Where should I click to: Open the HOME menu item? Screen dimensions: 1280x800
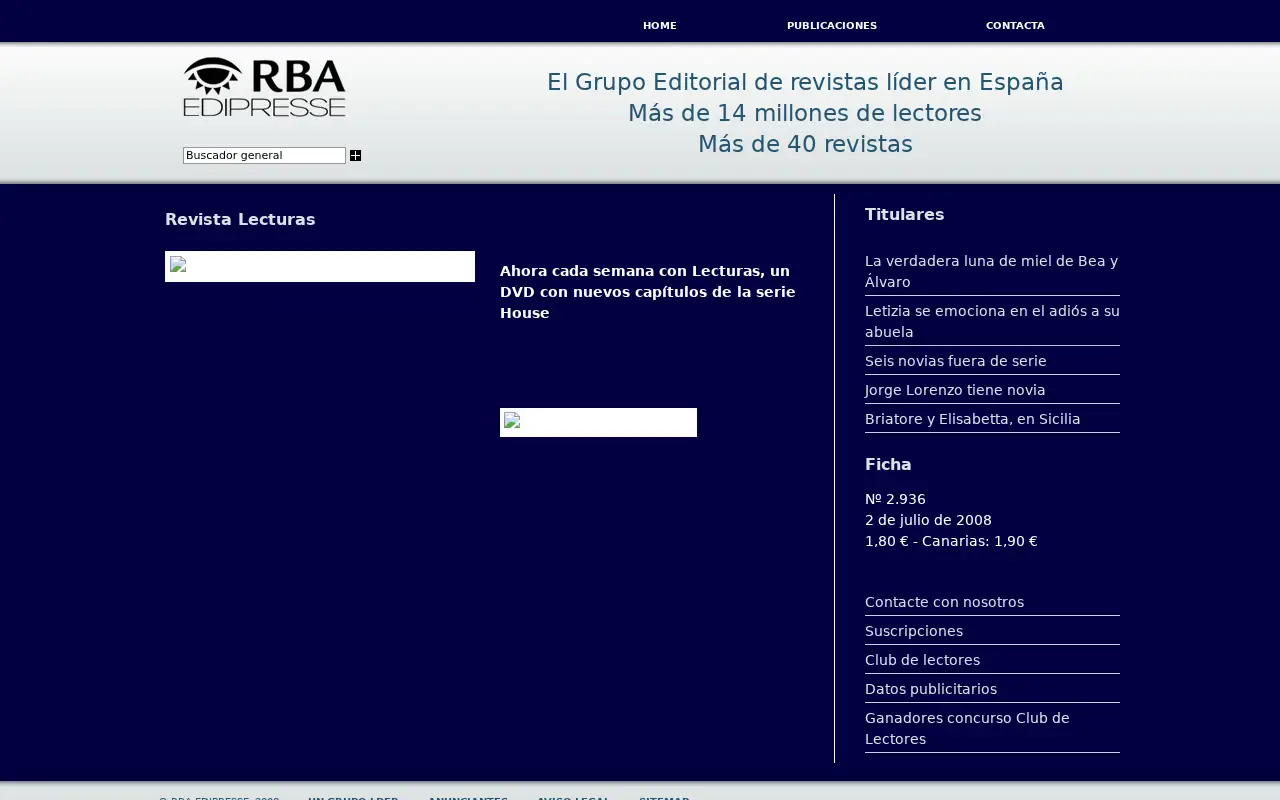click(660, 26)
